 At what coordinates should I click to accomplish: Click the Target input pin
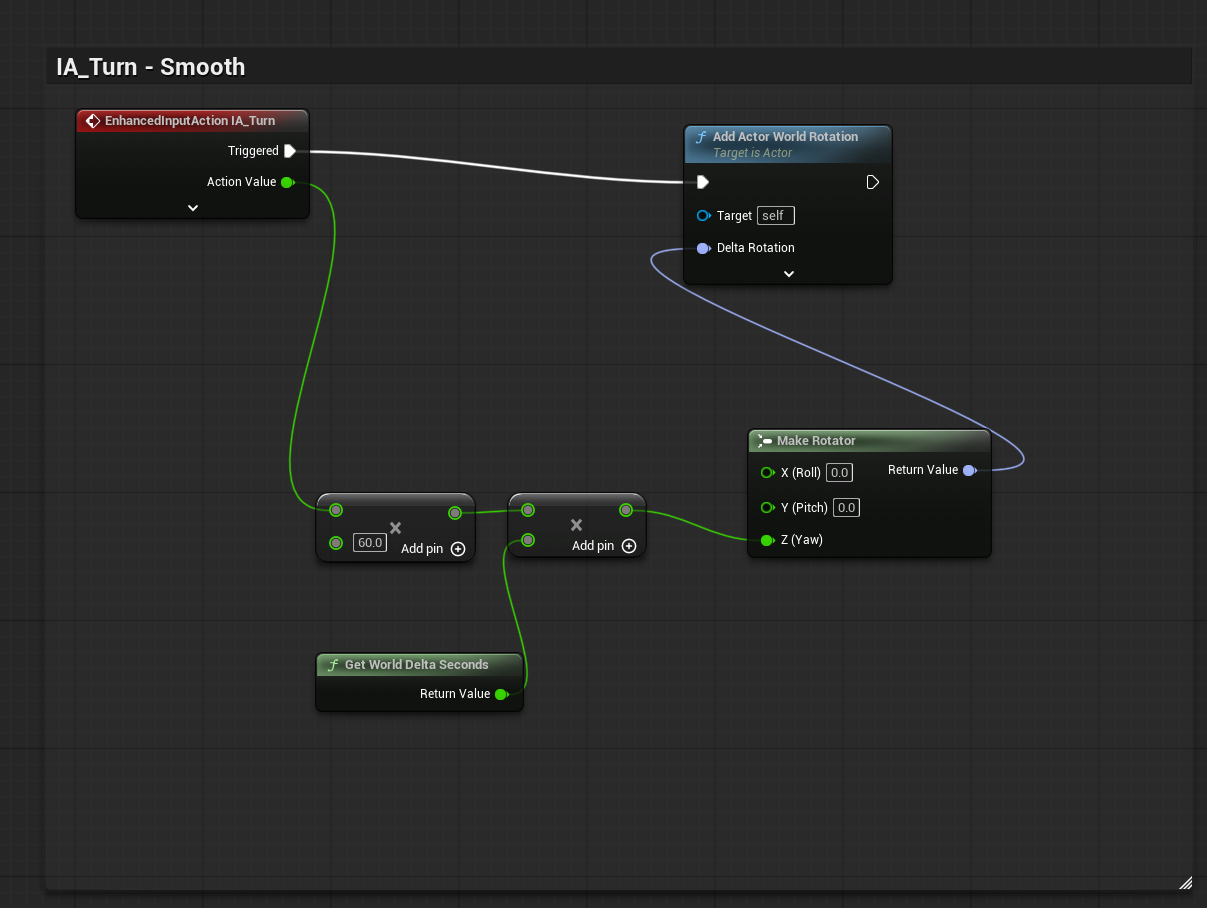(703, 216)
